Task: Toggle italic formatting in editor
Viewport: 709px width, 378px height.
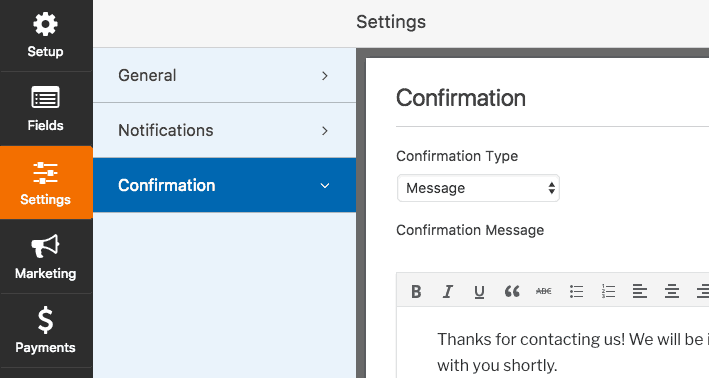Action: point(448,292)
